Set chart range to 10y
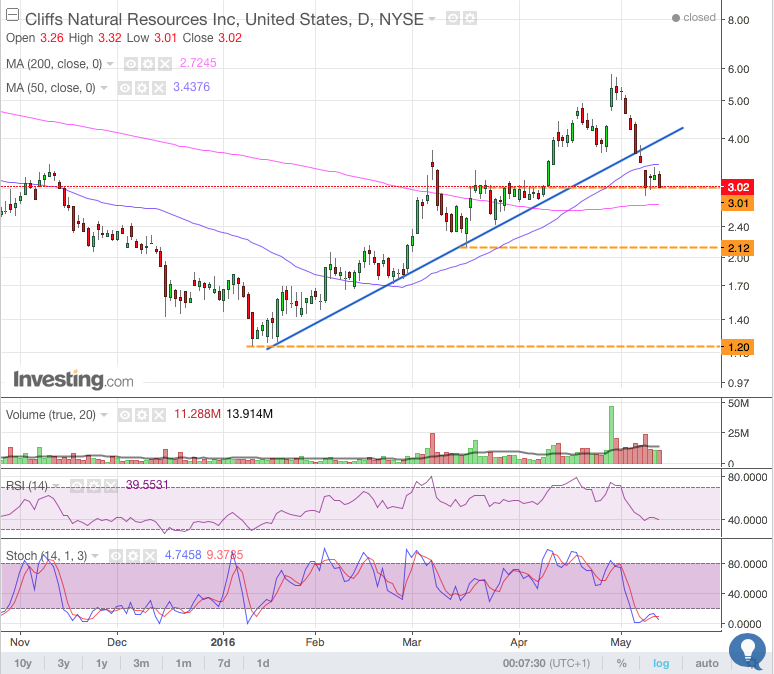Image resolution: width=774 pixels, height=674 pixels. pyautogui.click(x=23, y=663)
